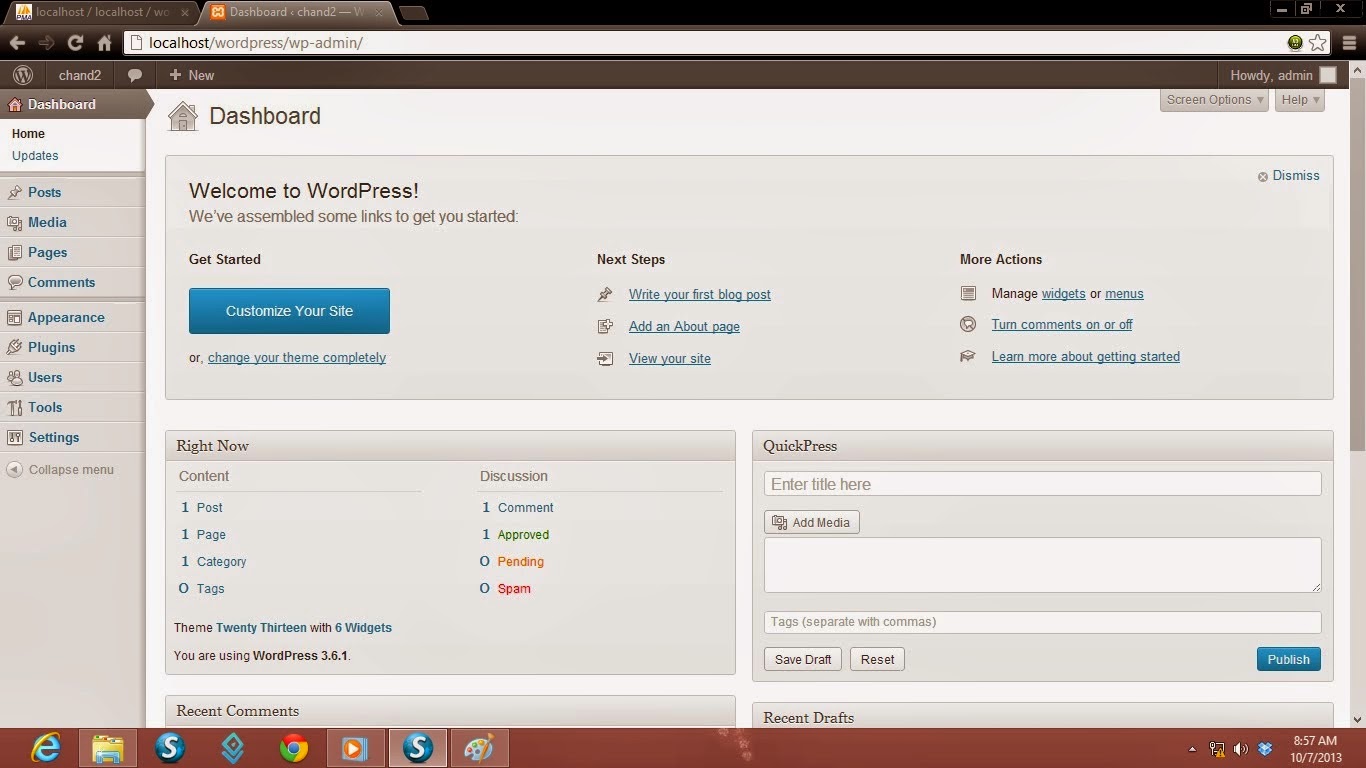Open Dashboard in the sidebar menu
The height and width of the screenshot is (768, 1366).
[72, 104]
